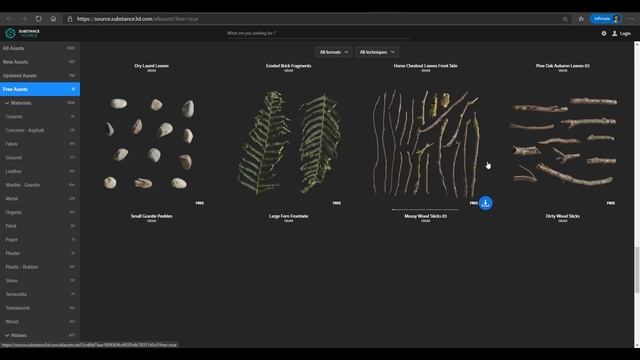Open the settings gear icon in header
Viewport: 640px width, 360px height.
pos(604,33)
